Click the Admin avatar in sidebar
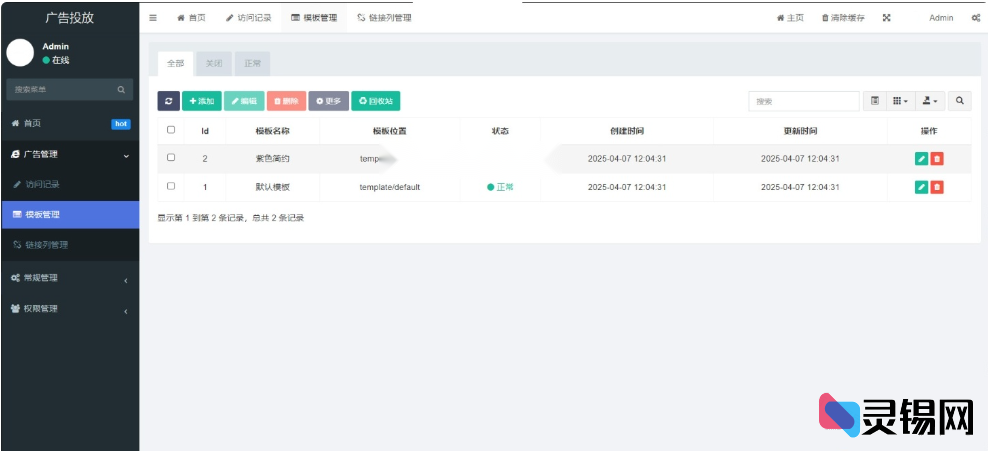Image resolution: width=988 pixels, height=451 pixels. (x=20, y=52)
